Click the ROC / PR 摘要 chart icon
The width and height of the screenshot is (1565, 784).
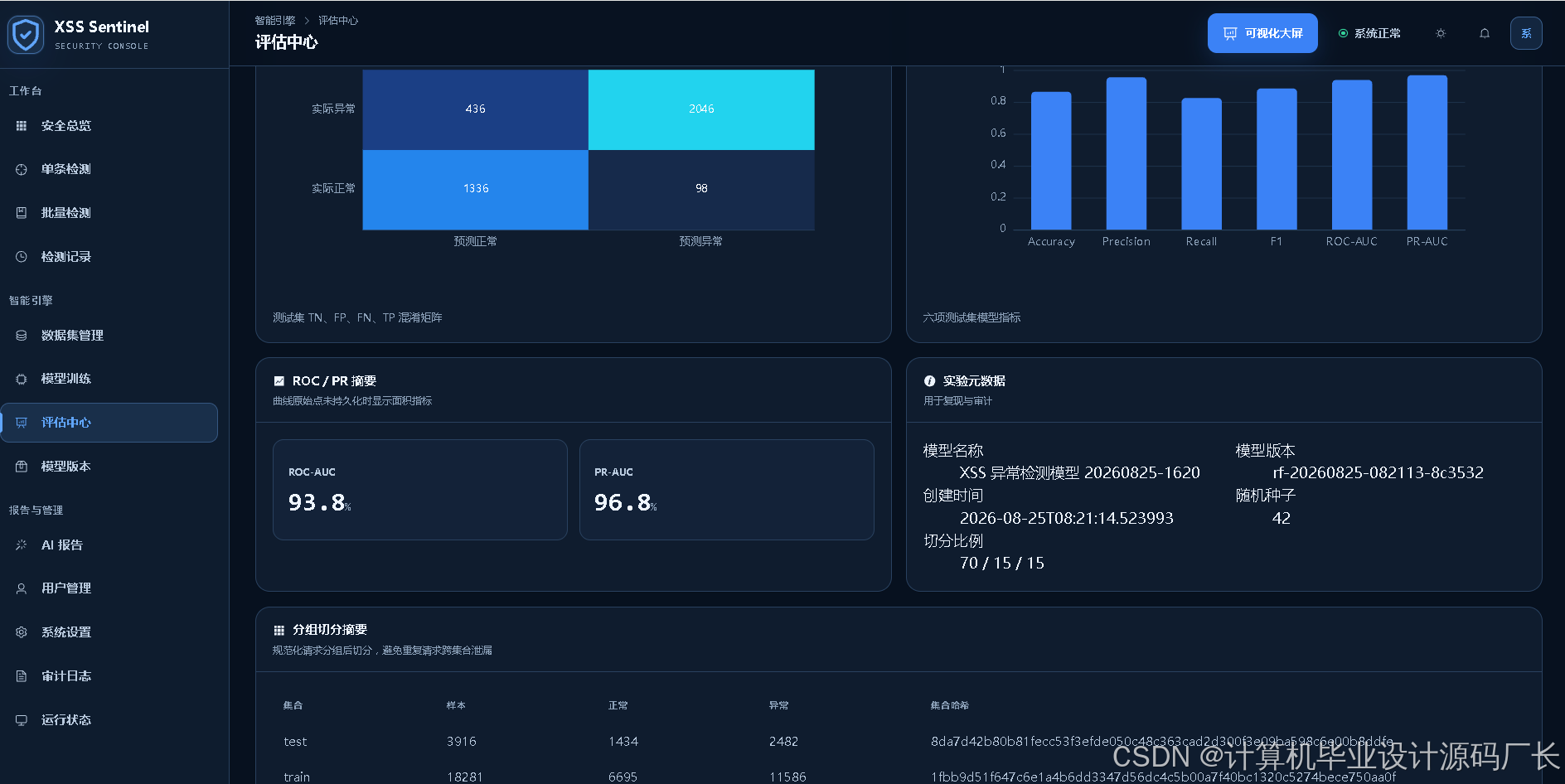279,381
